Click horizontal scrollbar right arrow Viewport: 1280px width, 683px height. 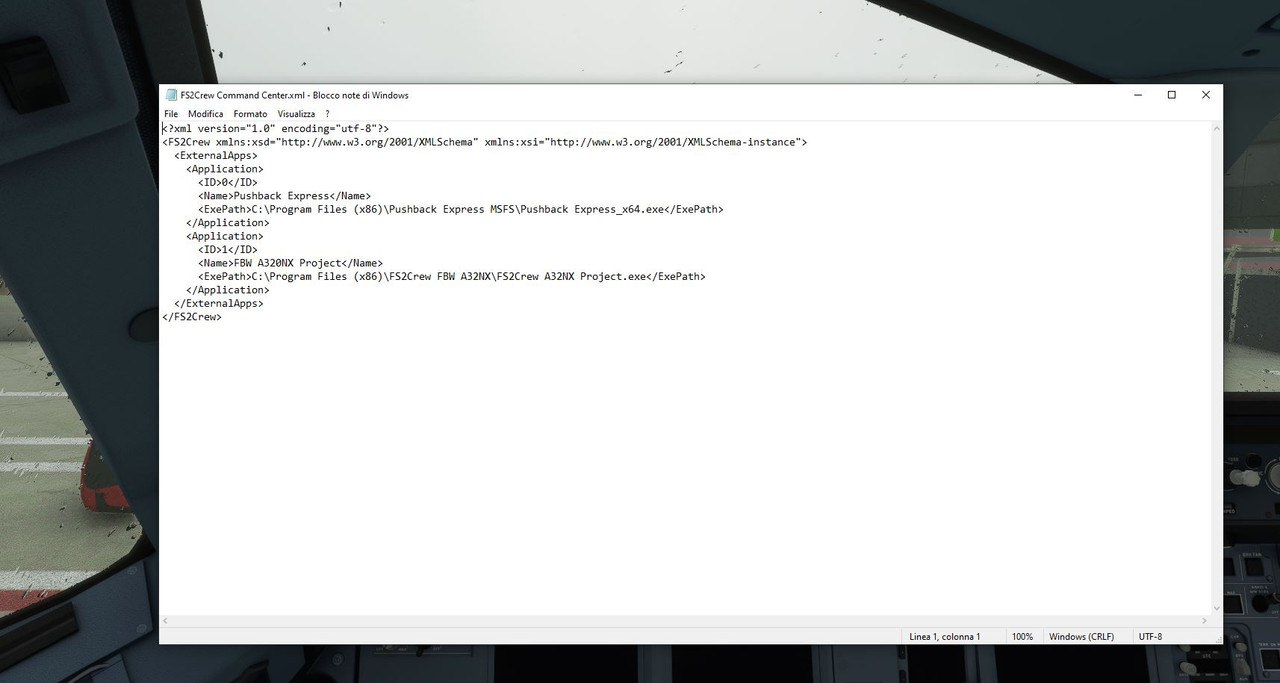point(1203,621)
